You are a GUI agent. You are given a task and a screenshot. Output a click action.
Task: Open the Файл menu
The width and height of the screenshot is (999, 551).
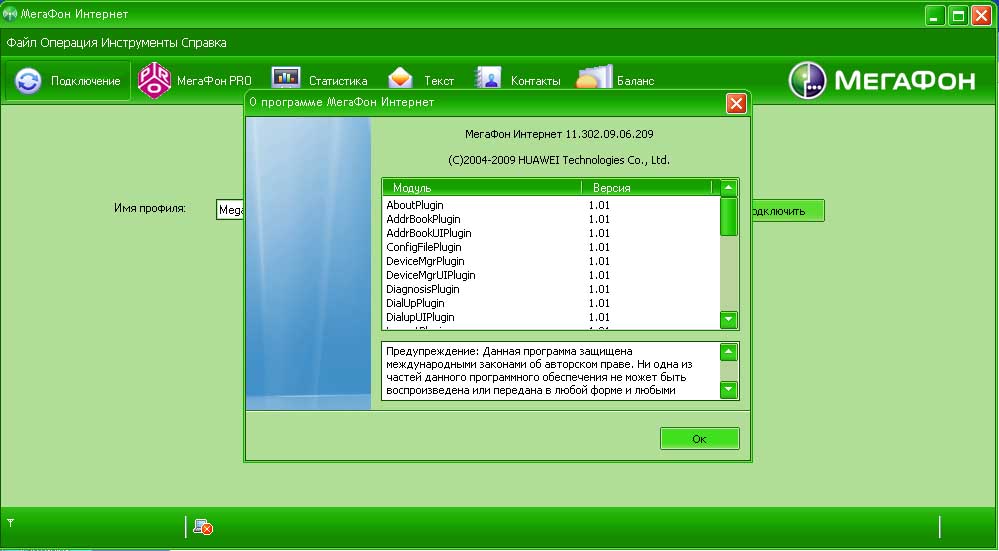click(x=22, y=43)
